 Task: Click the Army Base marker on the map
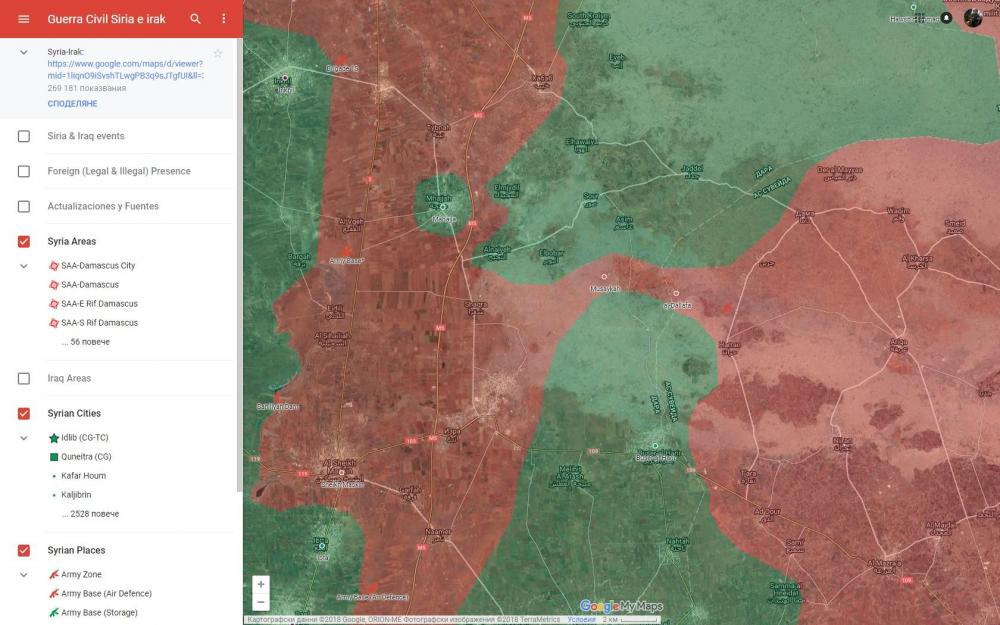tap(347, 251)
